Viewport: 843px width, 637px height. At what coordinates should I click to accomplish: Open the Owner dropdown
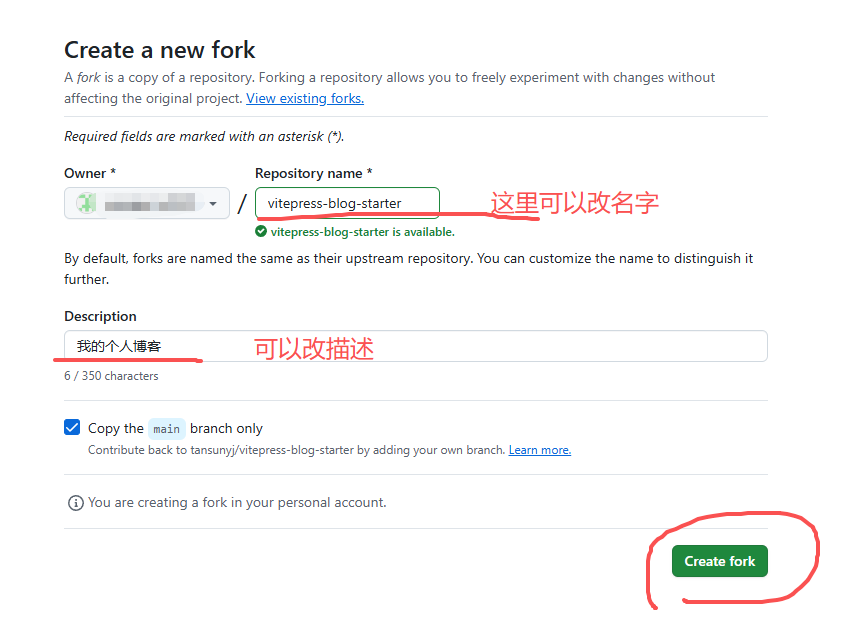pos(147,204)
